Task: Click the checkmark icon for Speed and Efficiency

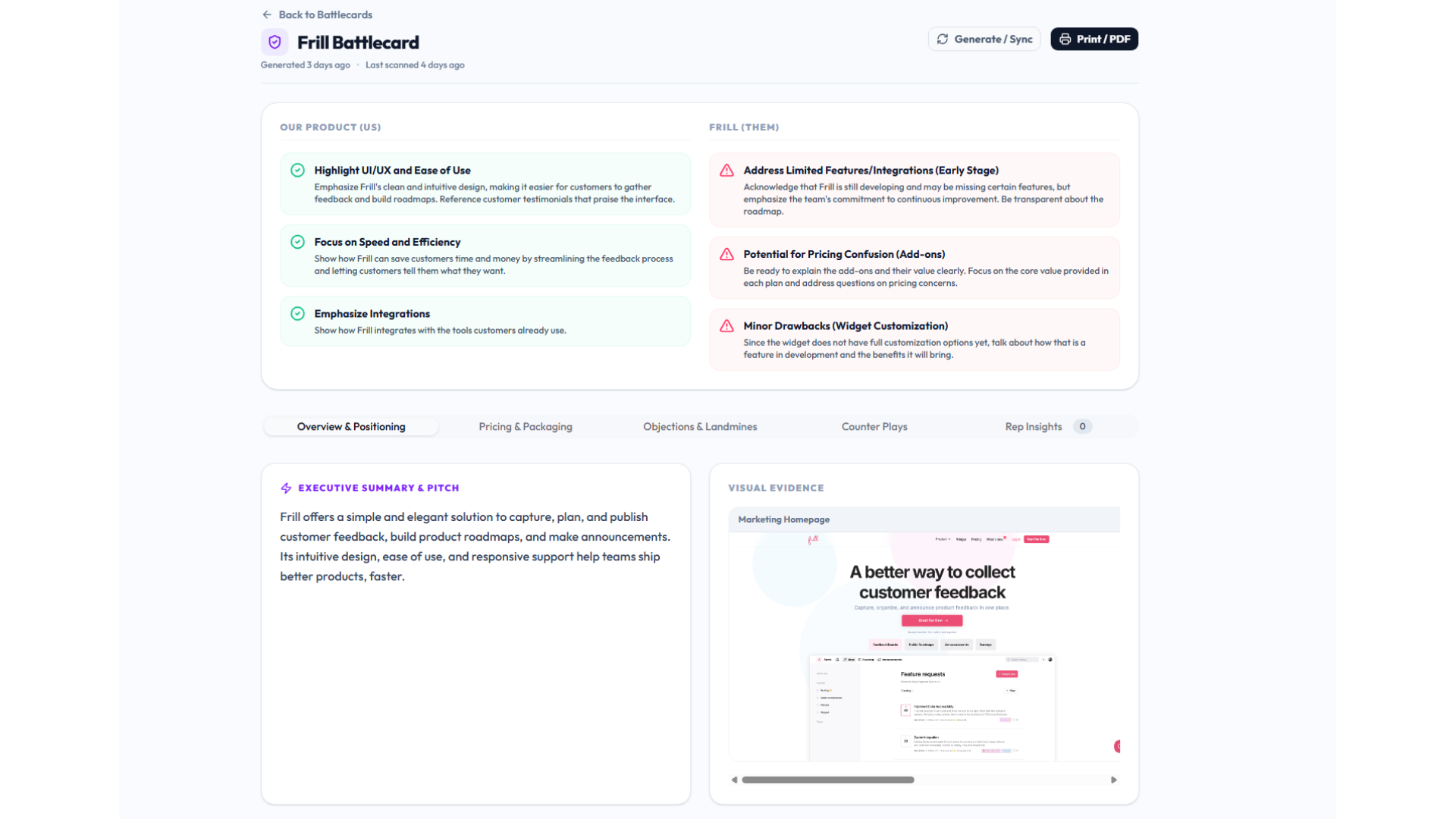Action: point(297,242)
